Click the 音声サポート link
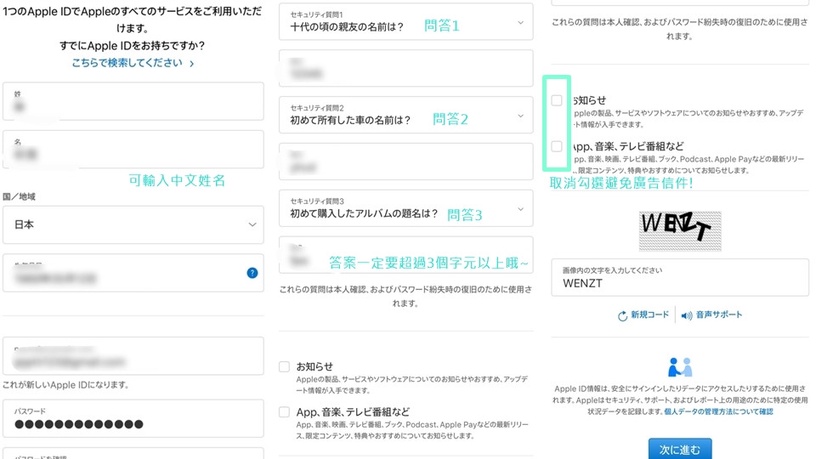The image size is (816, 459). click(x=719, y=315)
